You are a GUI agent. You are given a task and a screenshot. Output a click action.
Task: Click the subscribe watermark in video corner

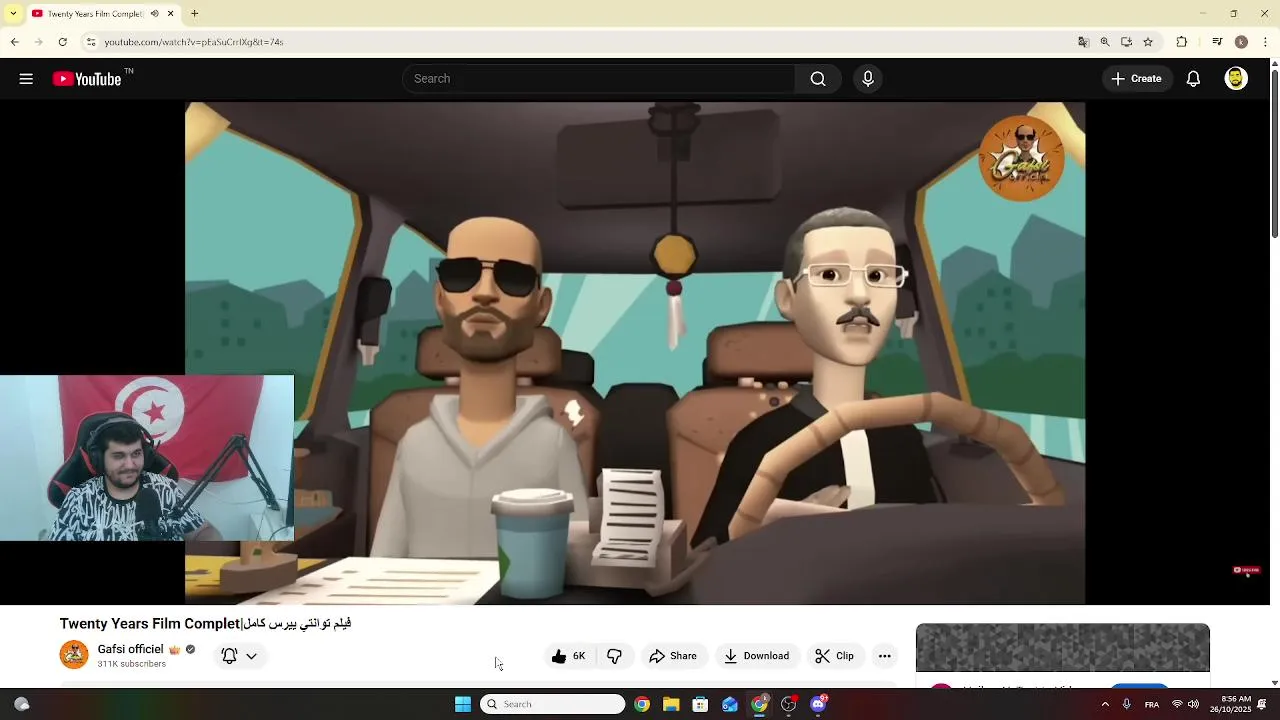click(x=1246, y=570)
